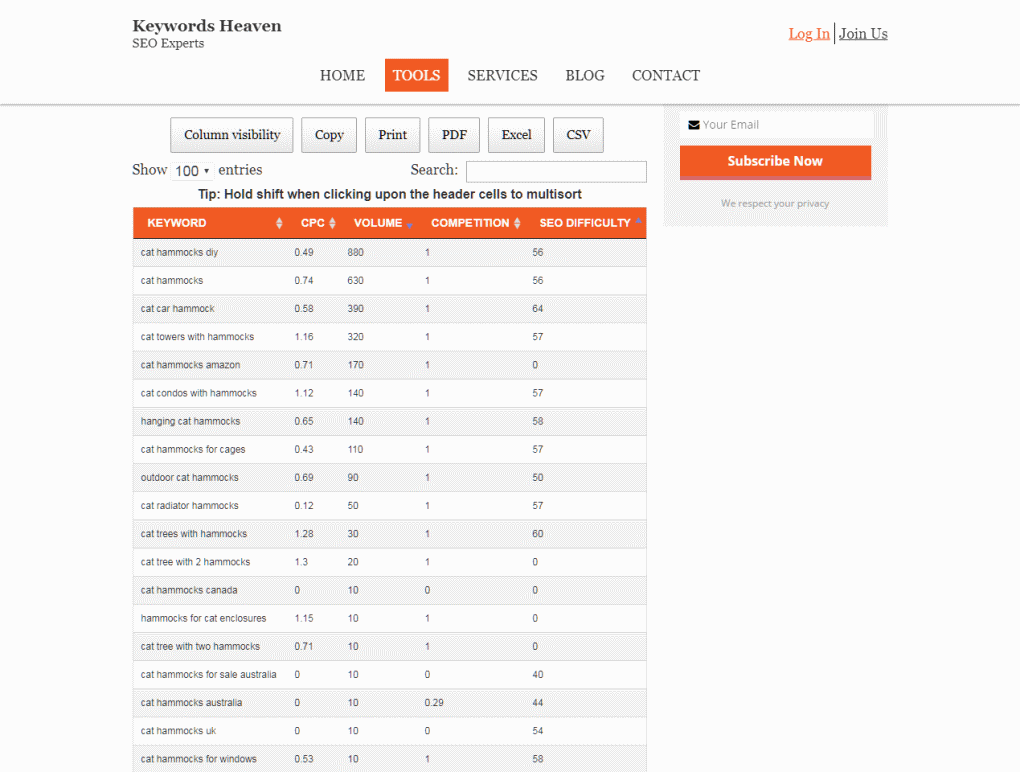Sort by Competition column arrows icon

pos(517,223)
